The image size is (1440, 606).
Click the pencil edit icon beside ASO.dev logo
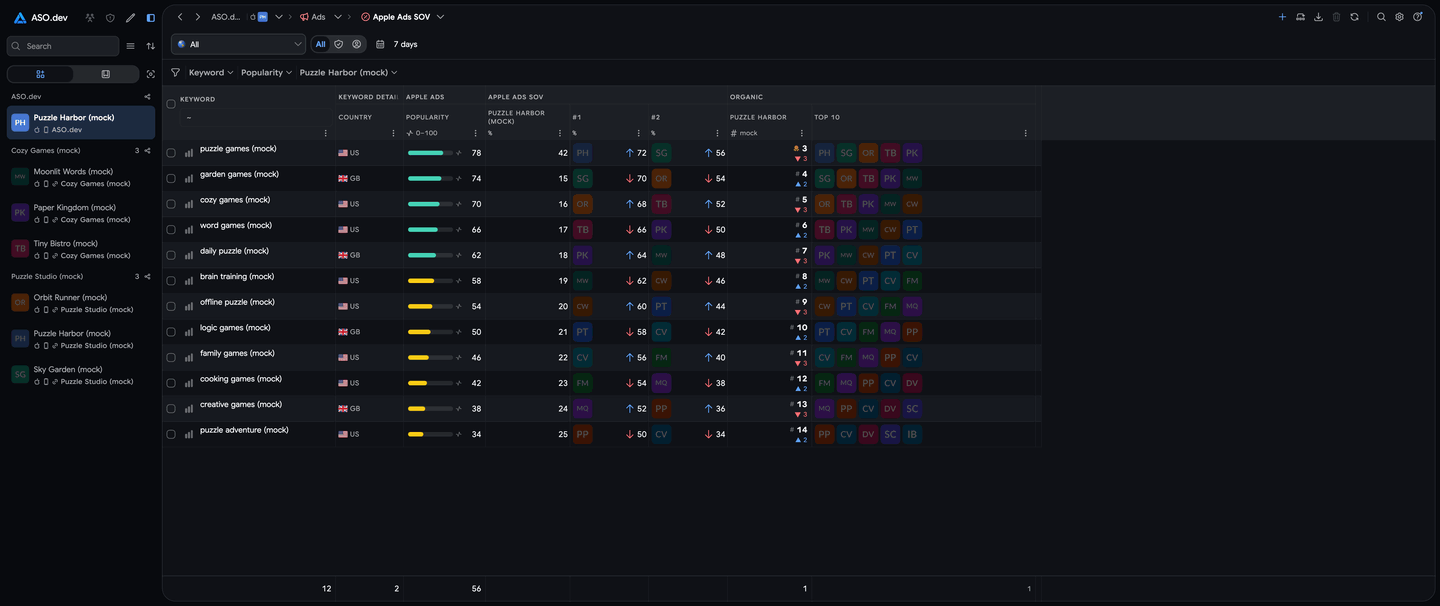coord(130,18)
